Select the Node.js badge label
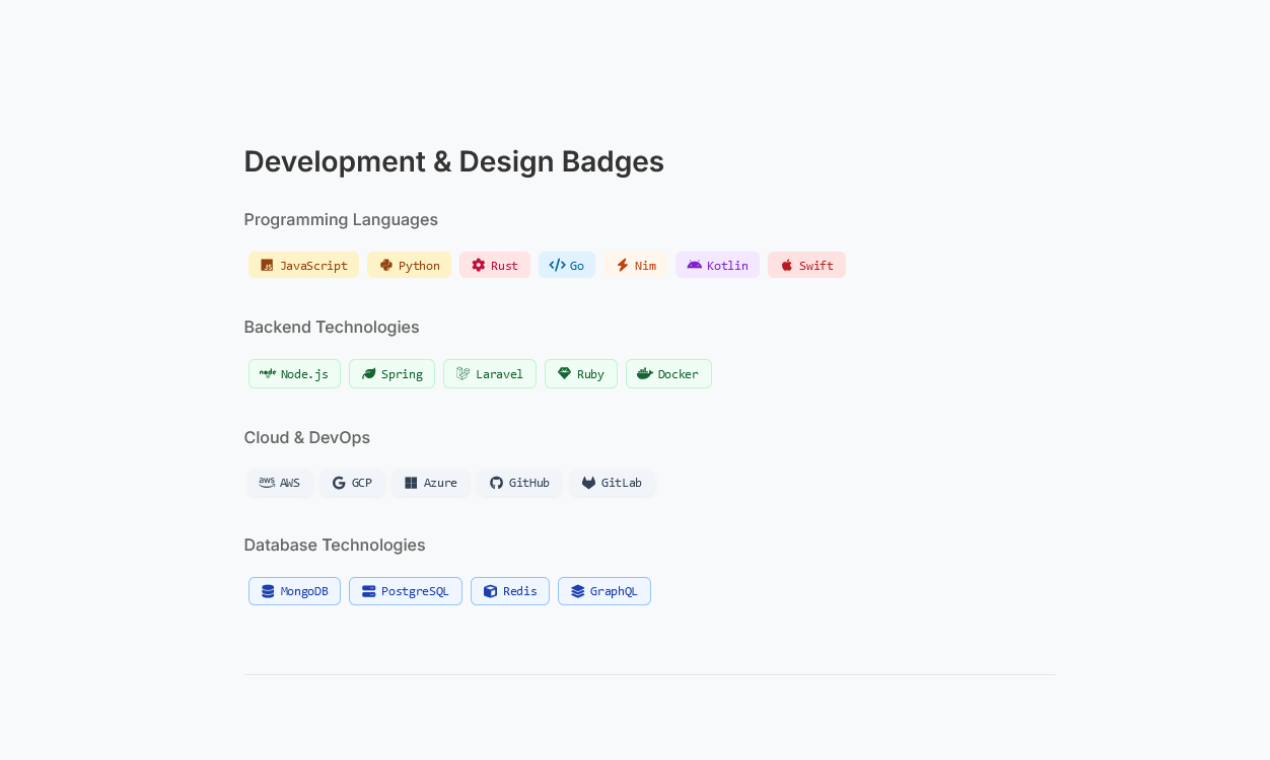 tap(305, 374)
